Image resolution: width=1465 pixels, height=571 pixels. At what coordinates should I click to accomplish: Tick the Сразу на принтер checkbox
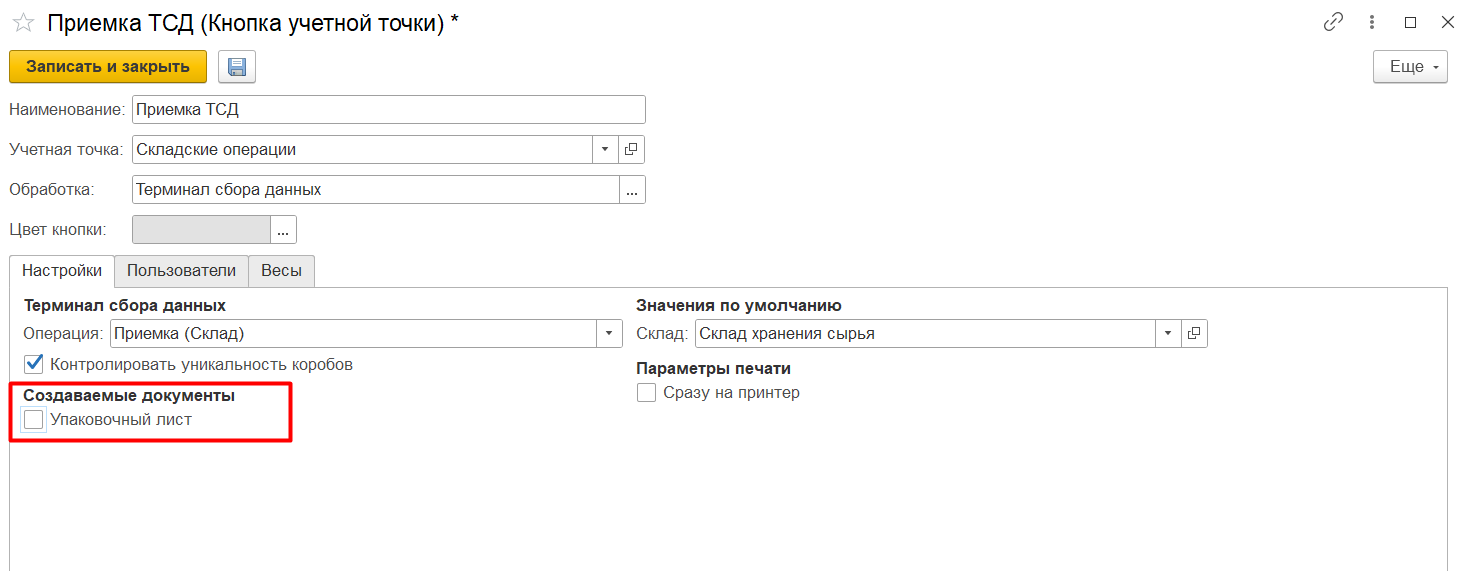[647, 393]
